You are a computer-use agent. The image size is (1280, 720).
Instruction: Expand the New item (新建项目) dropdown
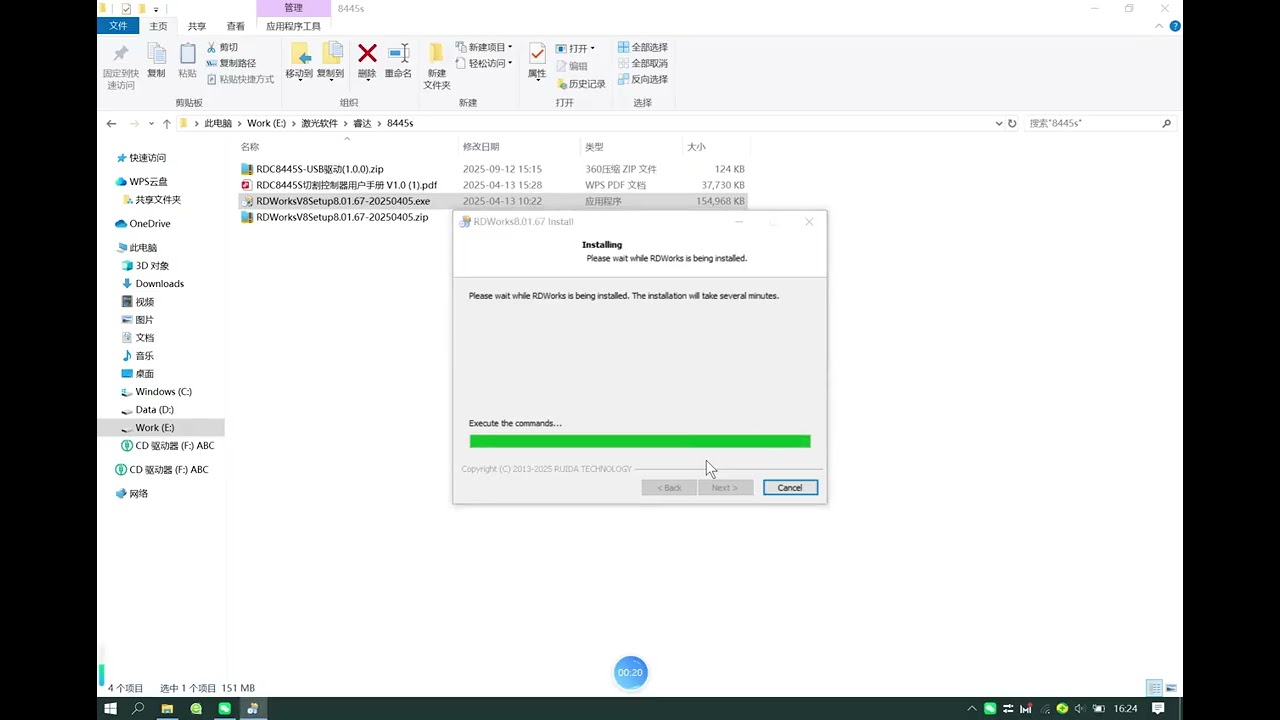pyautogui.click(x=484, y=47)
